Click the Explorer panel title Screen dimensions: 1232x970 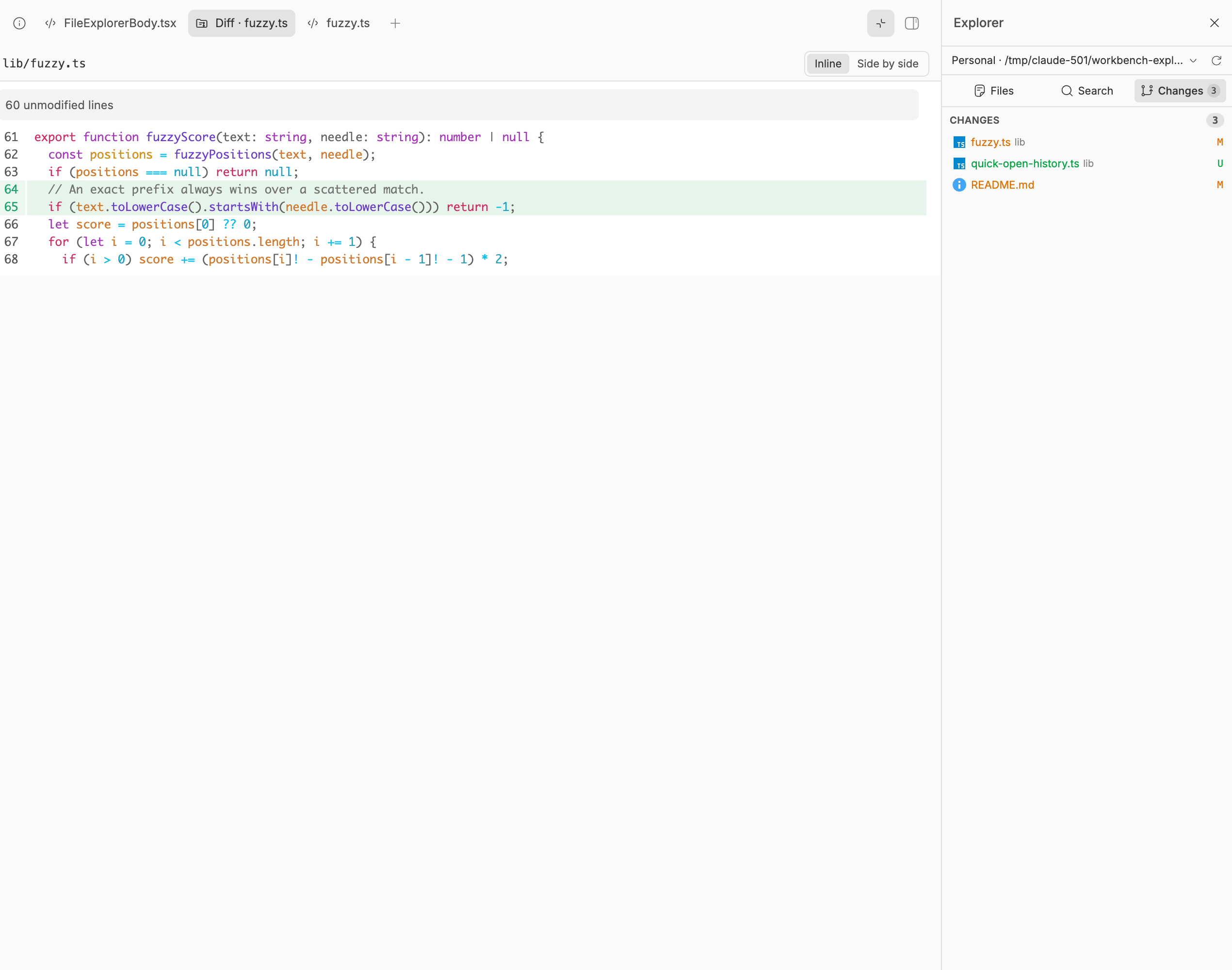pyautogui.click(x=978, y=23)
